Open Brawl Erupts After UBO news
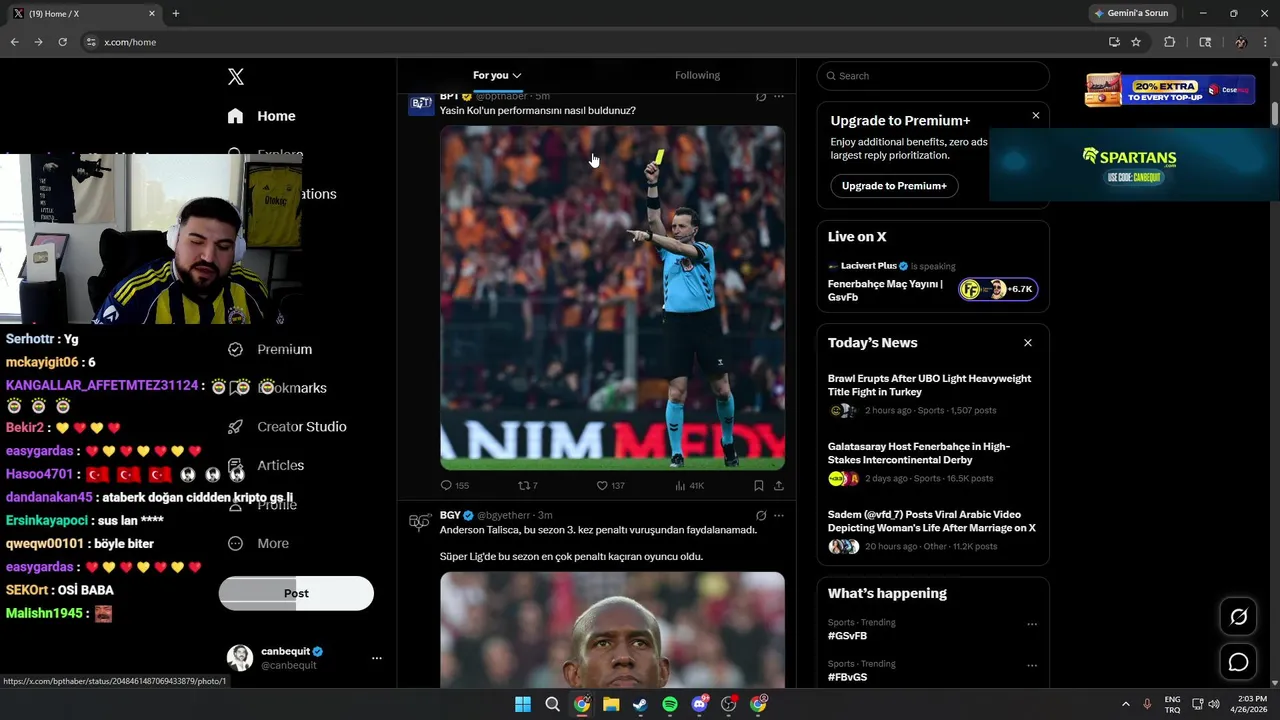 point(933,394)
